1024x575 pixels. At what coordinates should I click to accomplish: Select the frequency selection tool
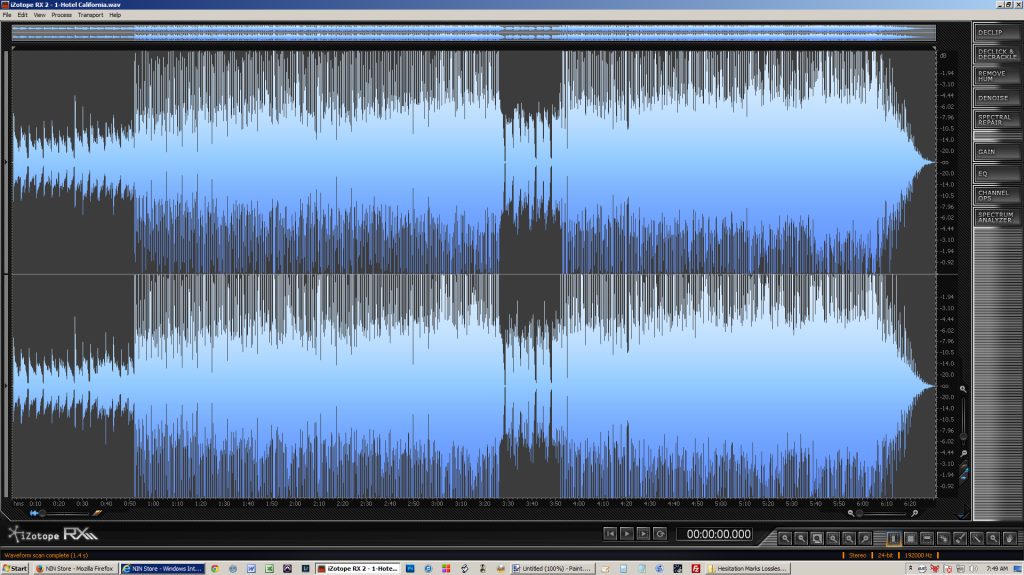pyautogui.click(x=927, y=538)
